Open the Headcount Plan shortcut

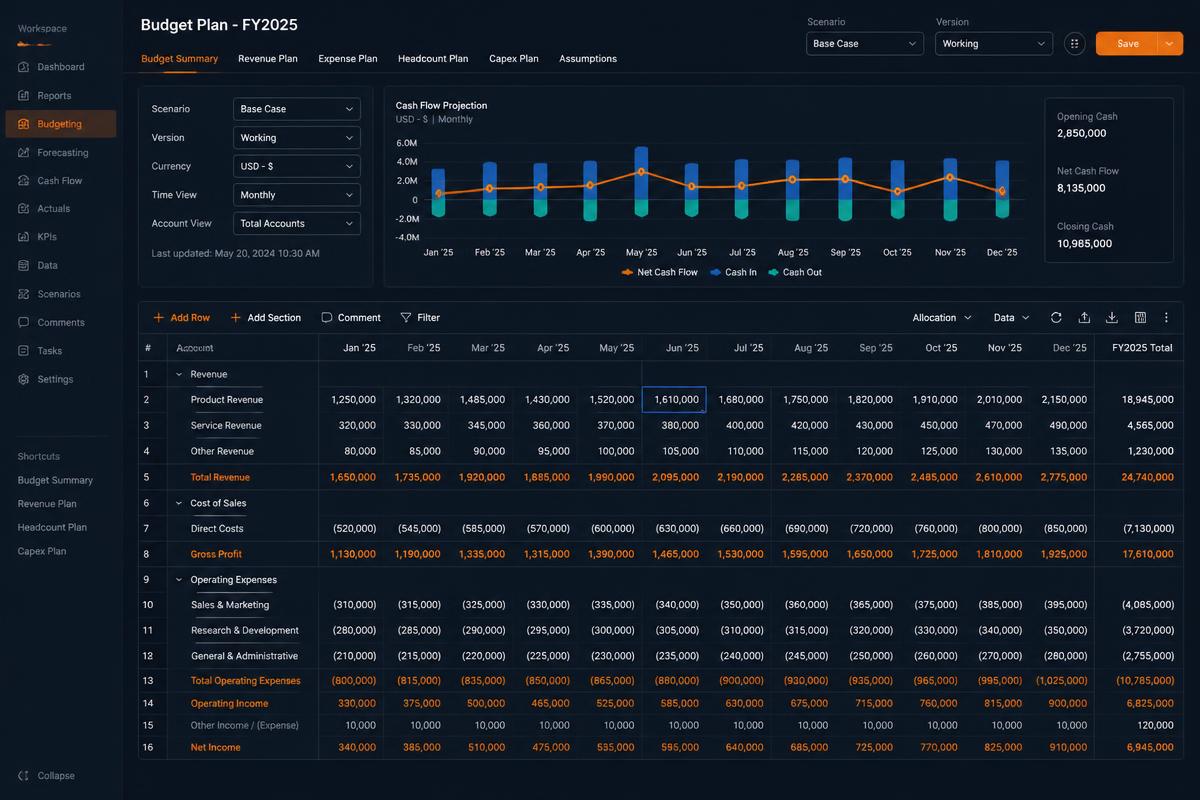[x=52, y=528]
